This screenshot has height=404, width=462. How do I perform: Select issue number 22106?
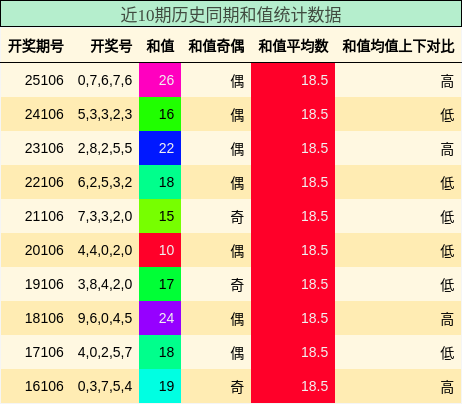pyautogui.click(x=44, y=182)
